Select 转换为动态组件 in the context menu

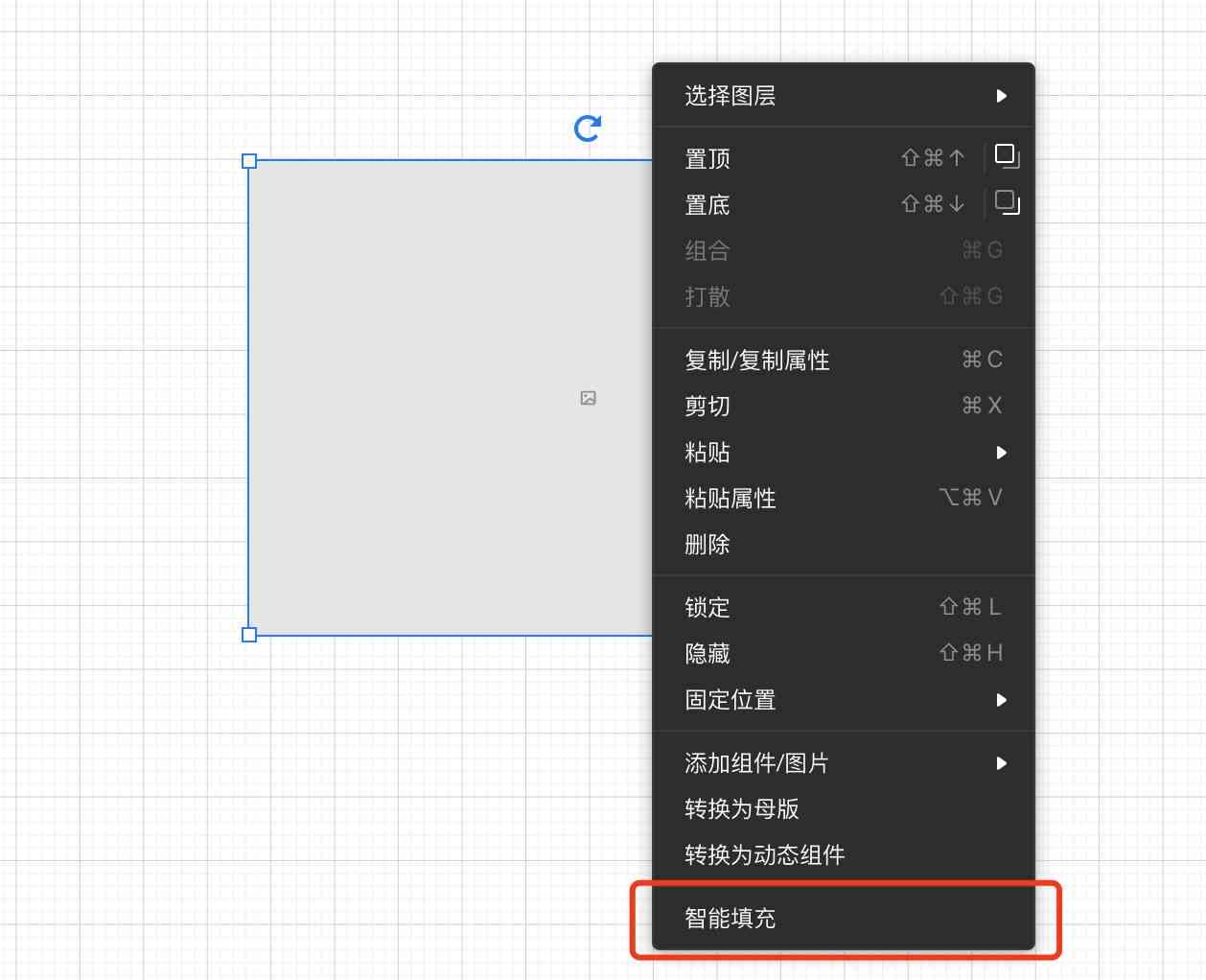point(843,855)
